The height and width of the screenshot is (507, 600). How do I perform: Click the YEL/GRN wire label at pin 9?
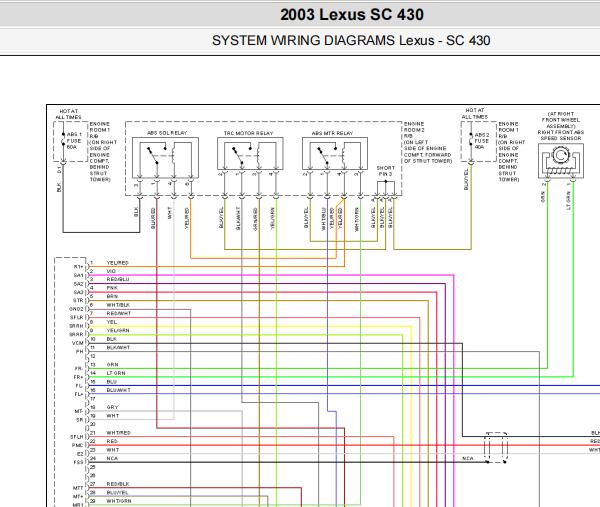point(118,330)
